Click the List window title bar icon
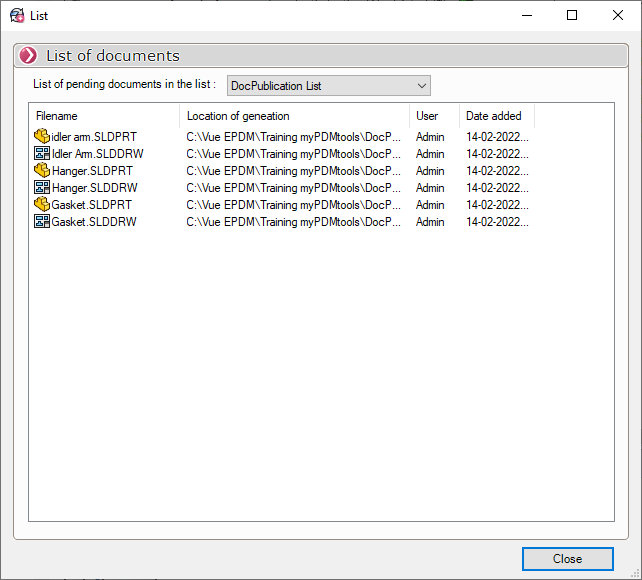The image size is (642, 580). (17, 15)
